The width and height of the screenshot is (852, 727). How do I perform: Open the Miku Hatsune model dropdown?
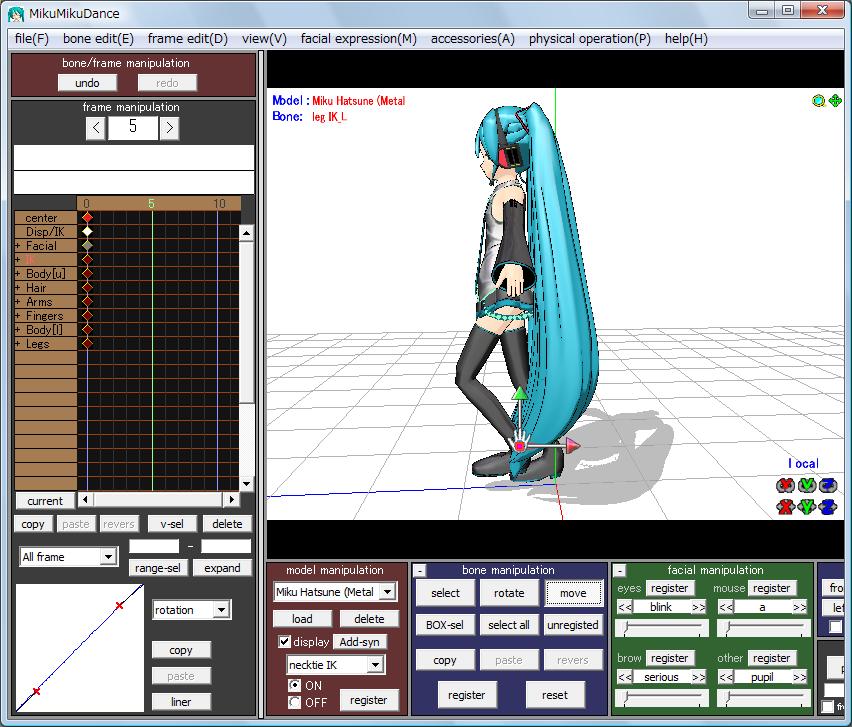[387, 592]
